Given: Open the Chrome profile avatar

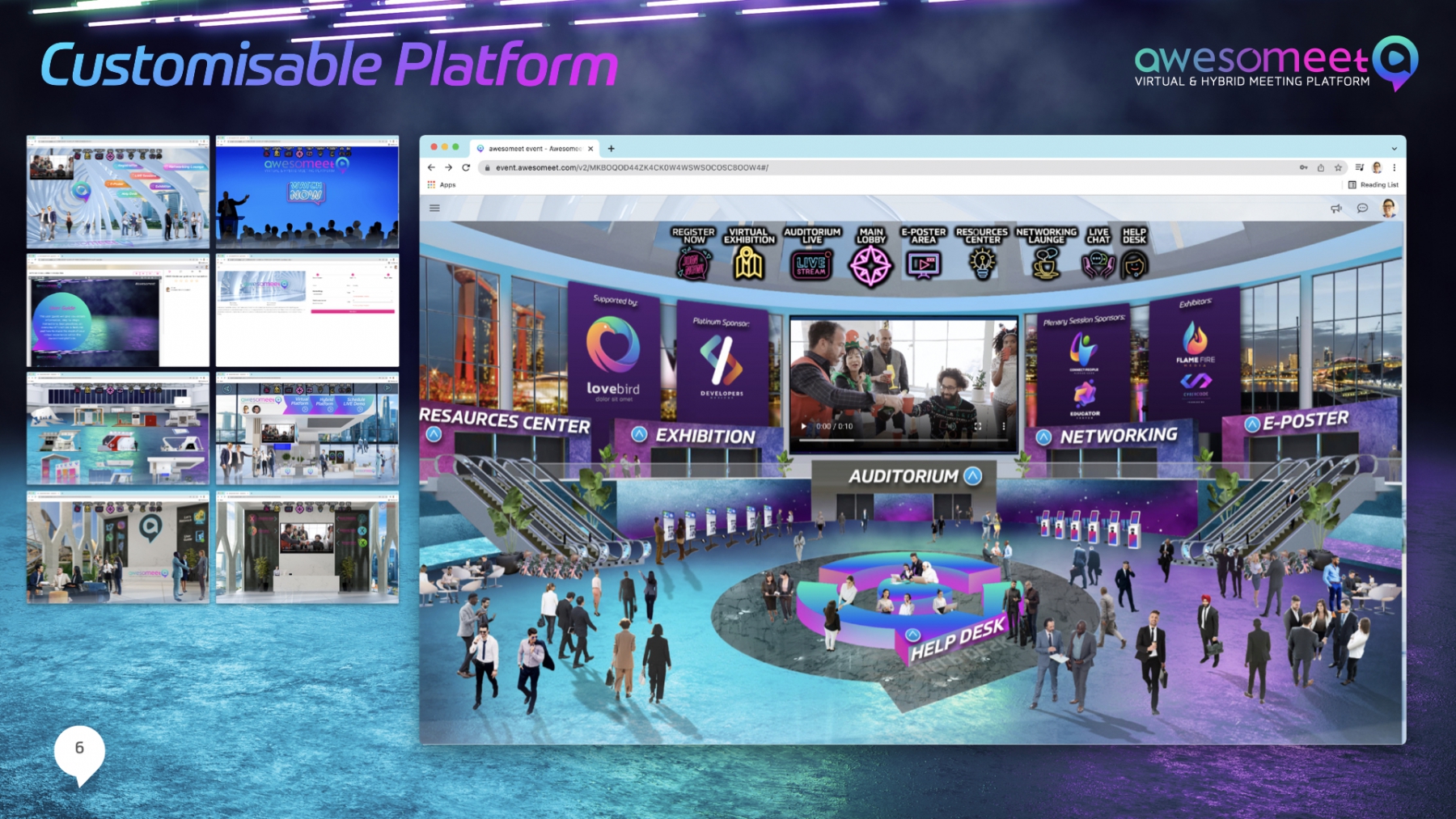Looking at the screenshot, I should [x=1377, y=167].
